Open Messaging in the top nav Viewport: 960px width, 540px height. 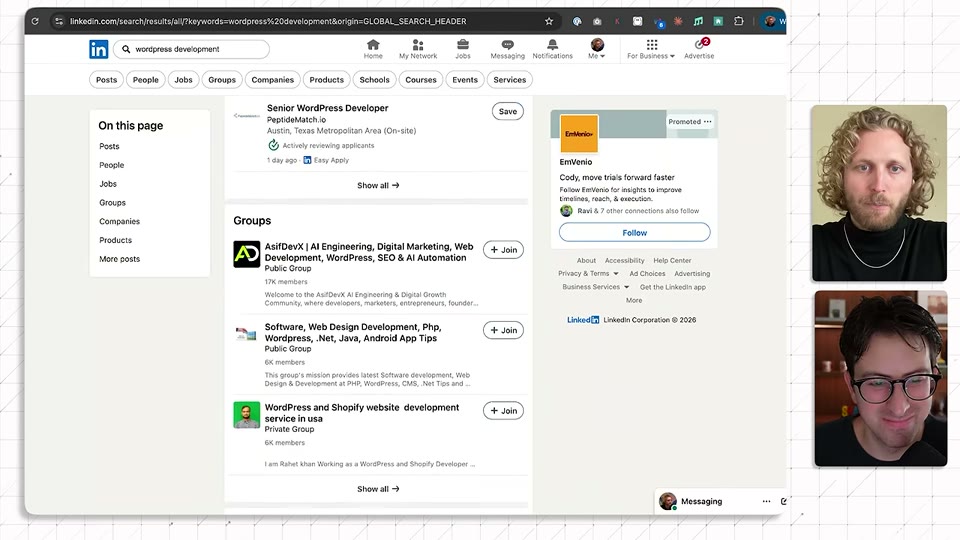[508, 49]
